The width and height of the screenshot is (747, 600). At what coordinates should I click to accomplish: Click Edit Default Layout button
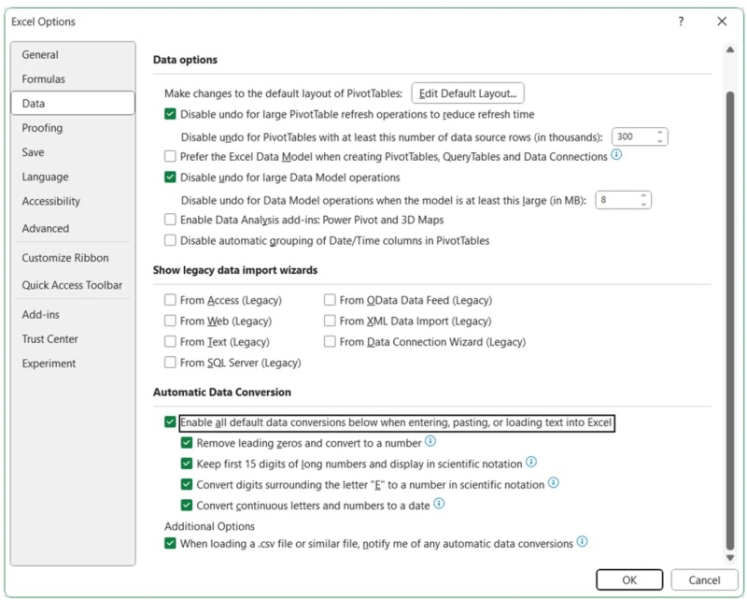(467, 93)
